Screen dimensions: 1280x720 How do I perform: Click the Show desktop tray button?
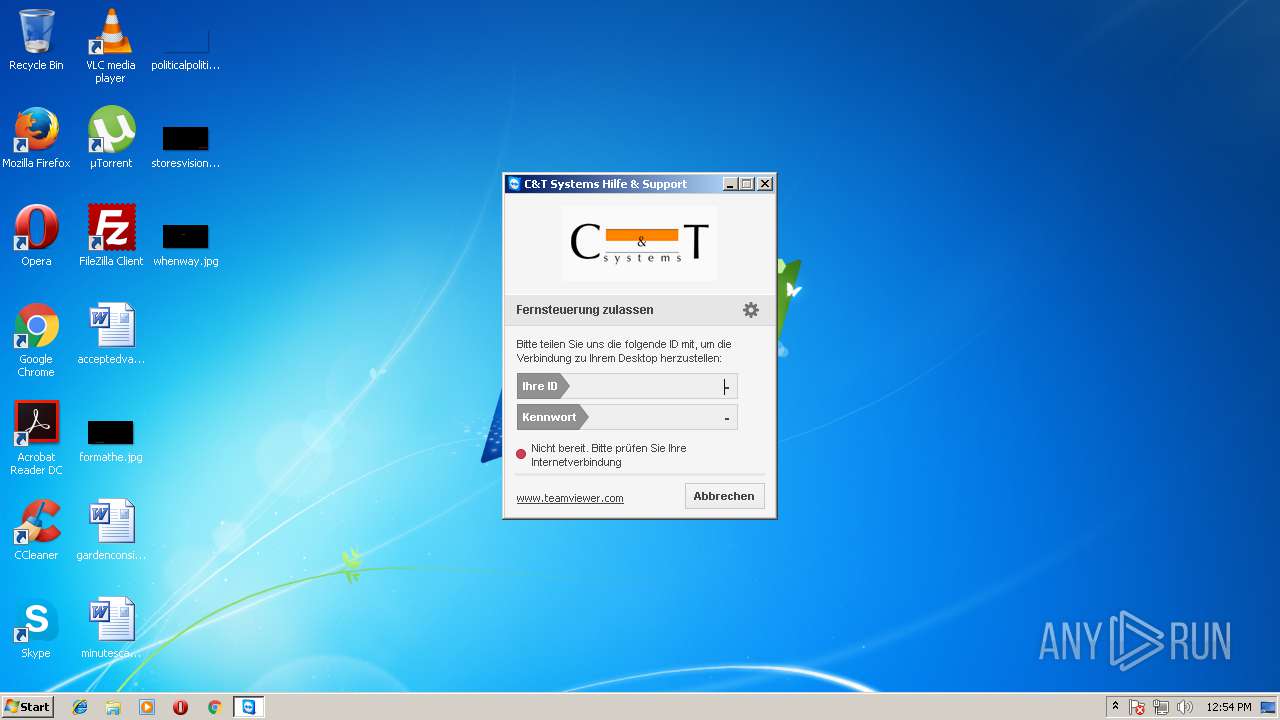point(1270,707)
